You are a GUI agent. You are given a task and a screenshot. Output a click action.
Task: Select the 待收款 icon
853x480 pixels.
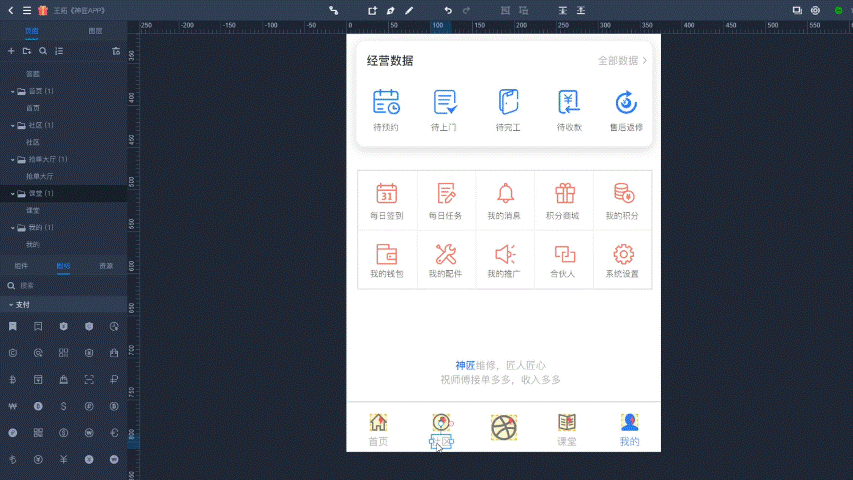click(x=568, y=102)
